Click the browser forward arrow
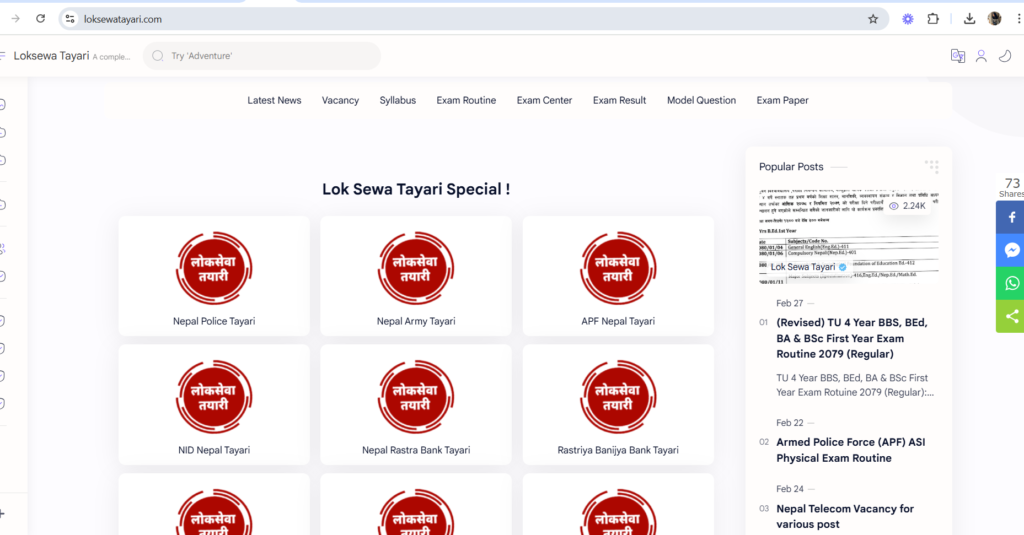 tap(15, 19)
